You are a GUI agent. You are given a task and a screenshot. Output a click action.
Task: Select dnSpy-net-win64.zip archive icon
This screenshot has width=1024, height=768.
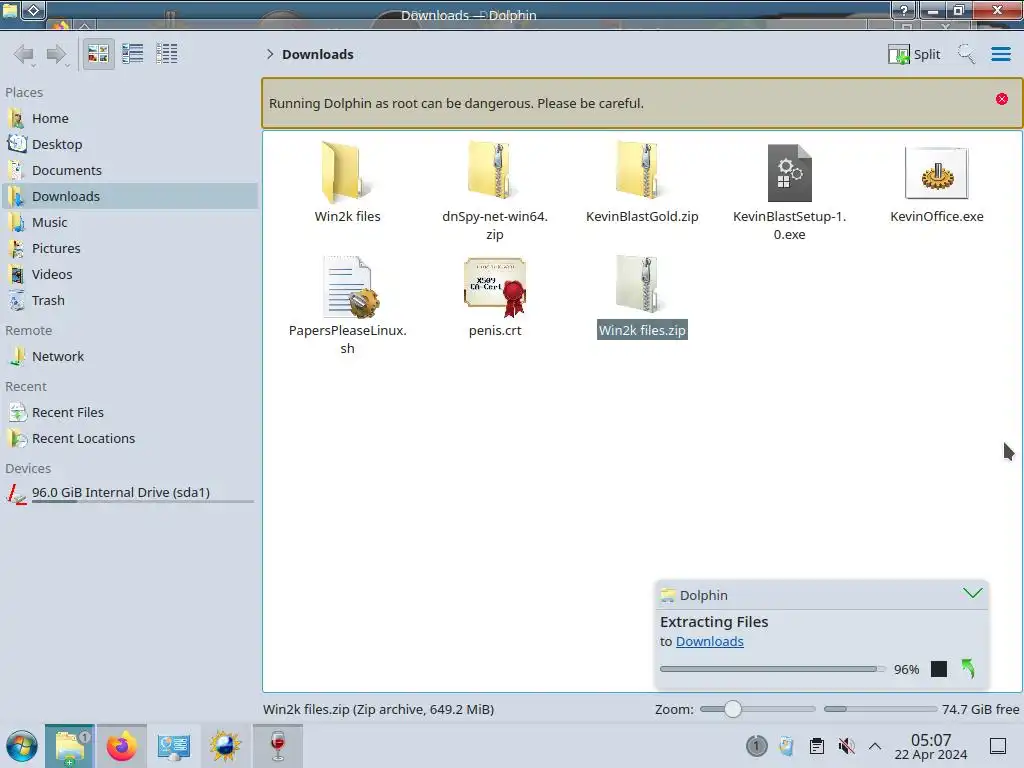tap(494, 171)
